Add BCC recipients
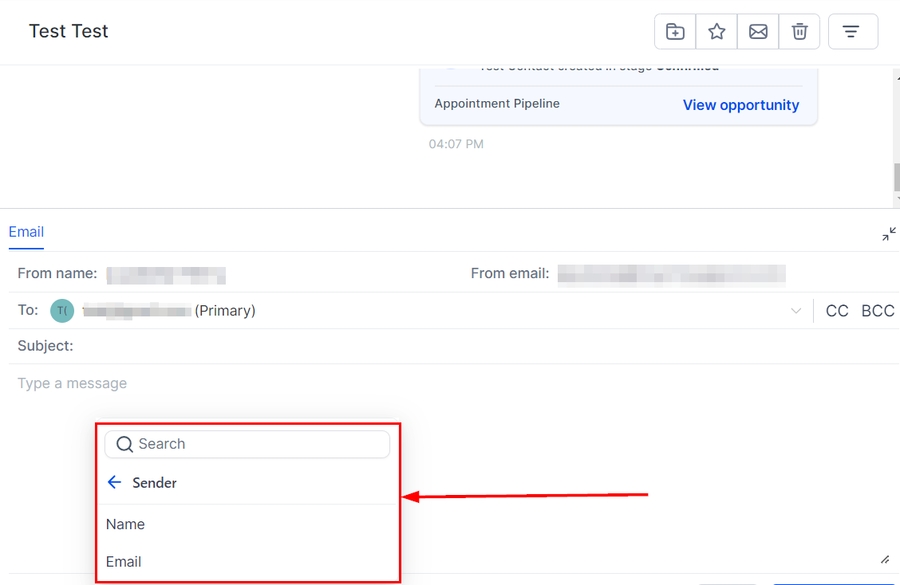 tap(877, 311)
